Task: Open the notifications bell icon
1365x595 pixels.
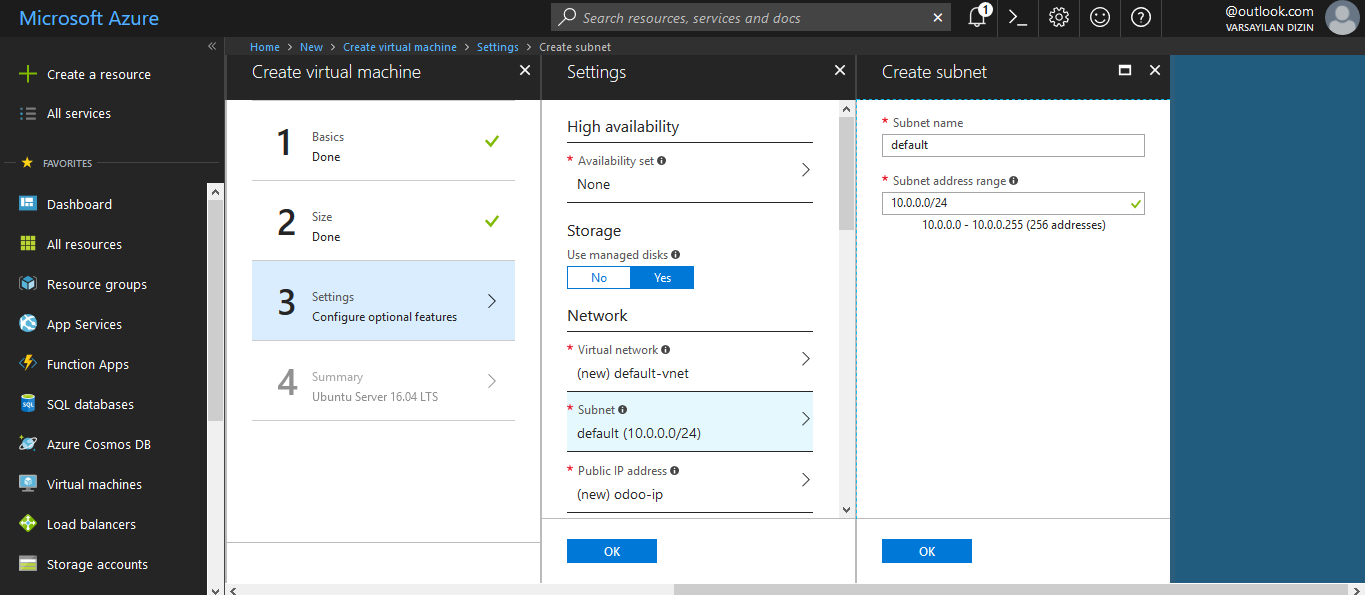Action: pos(977,18)
